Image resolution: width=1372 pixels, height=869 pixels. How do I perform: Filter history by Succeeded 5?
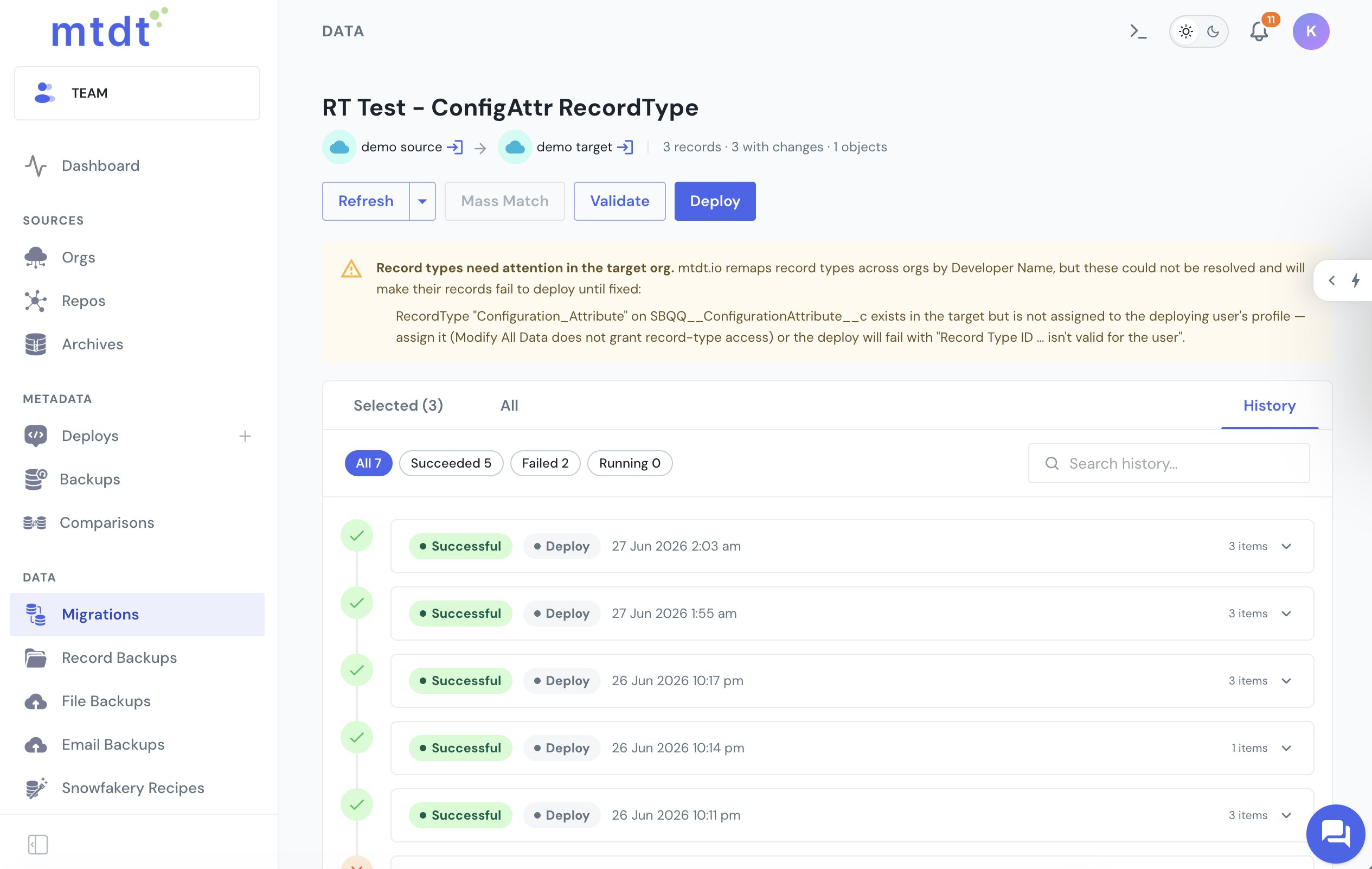point(451,463)
